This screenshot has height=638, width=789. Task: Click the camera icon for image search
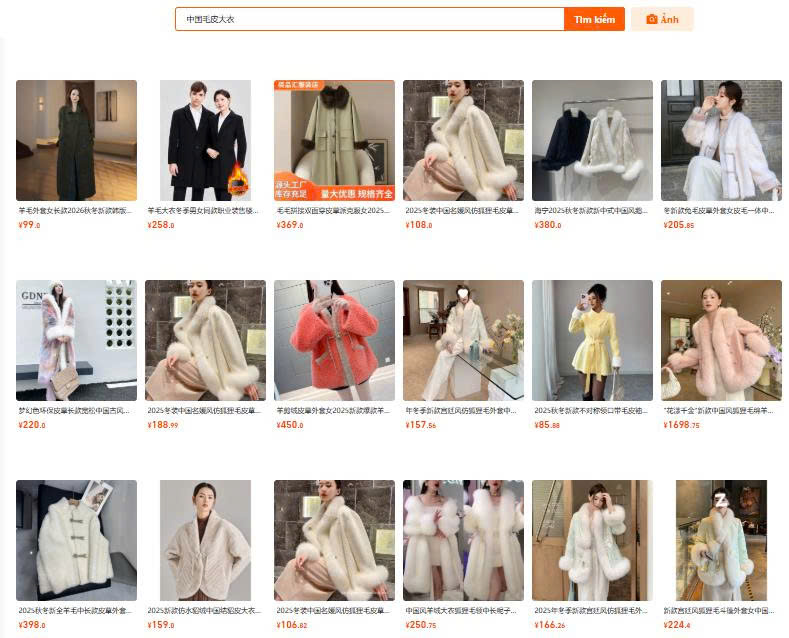tap(651, 19)
